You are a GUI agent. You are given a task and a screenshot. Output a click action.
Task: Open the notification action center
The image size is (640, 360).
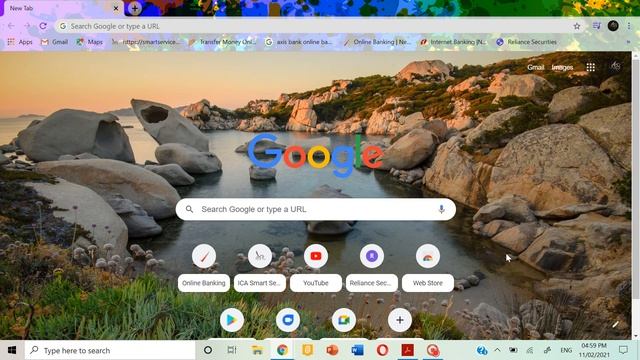click(x=623, y=350)
